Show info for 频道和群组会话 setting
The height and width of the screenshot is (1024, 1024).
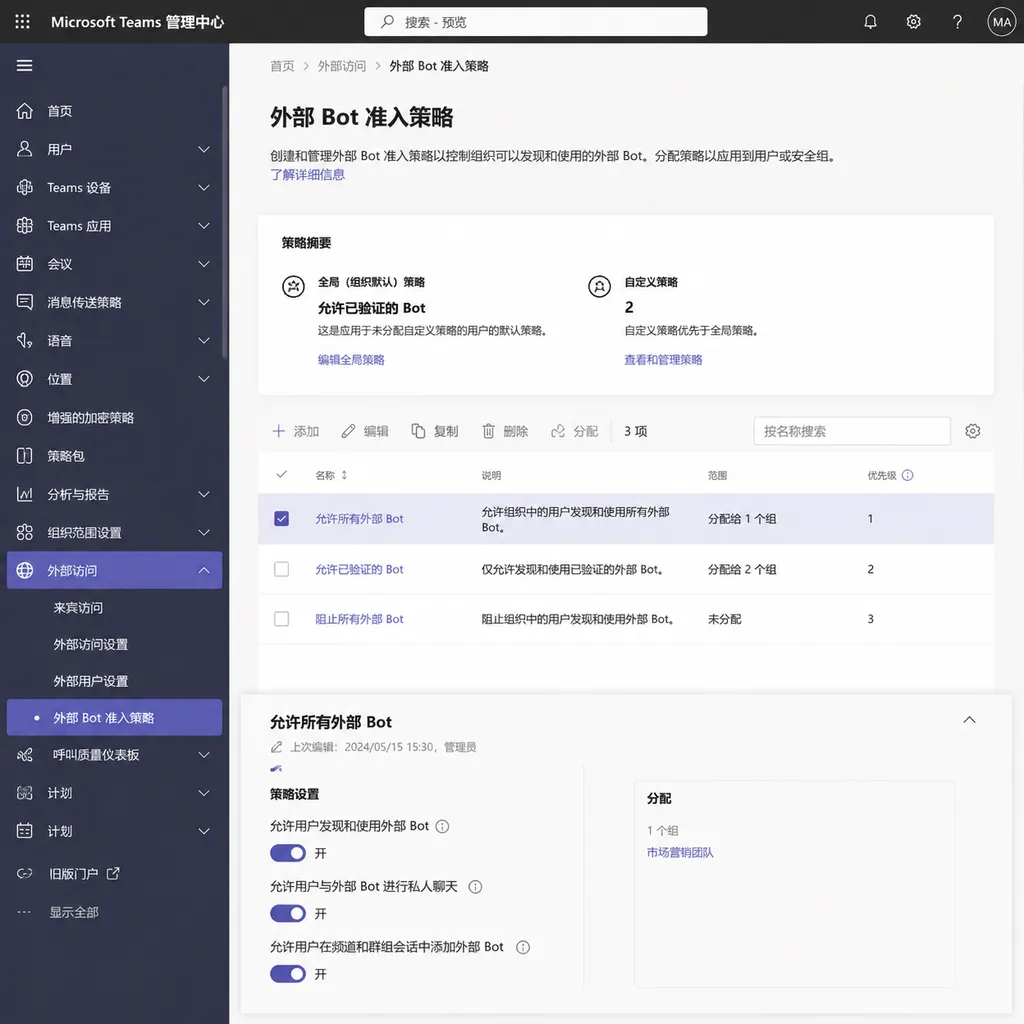click(x=522, y=947)
